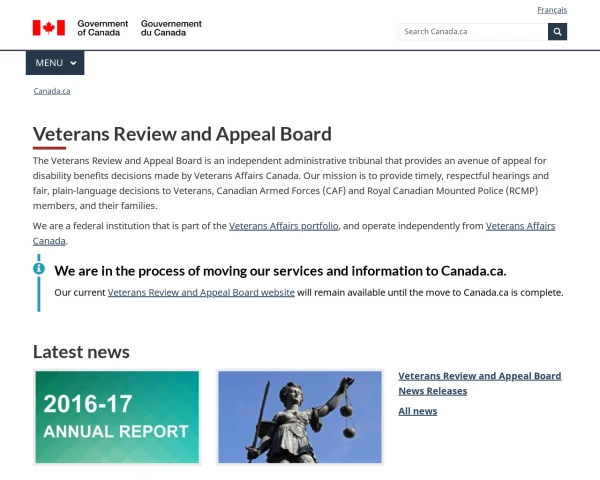Open the 2016-17 Annual Report thumbnail
This screenshot has width=600, height=480.
pos(117,417)
